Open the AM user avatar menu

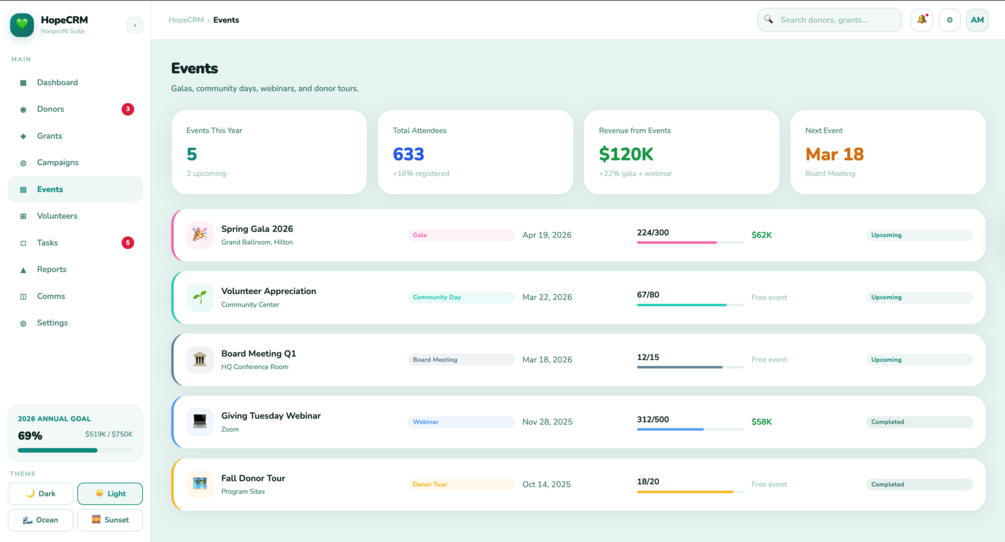(x=977, y=20)
